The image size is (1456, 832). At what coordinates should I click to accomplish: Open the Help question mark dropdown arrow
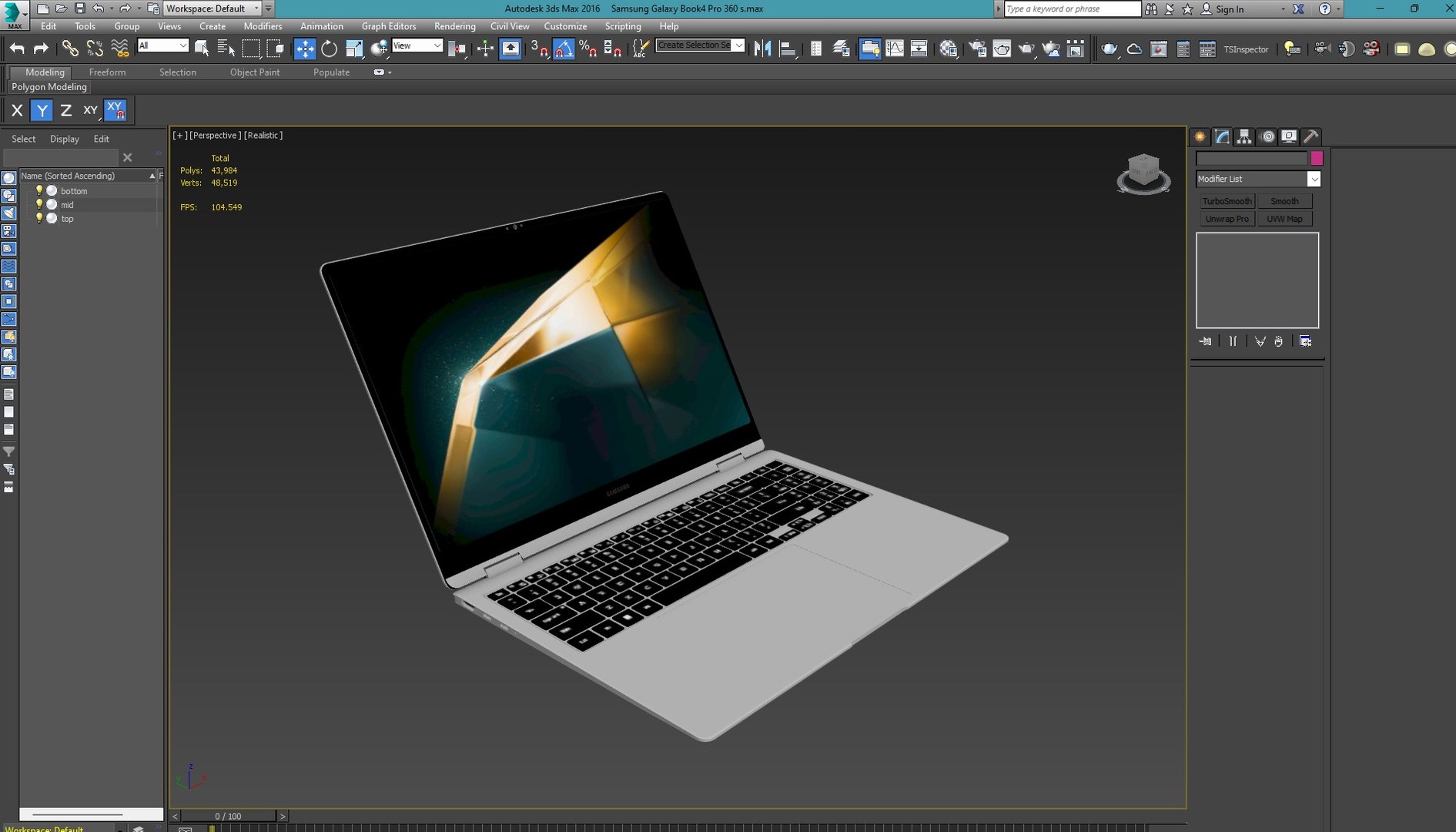[1339, 9]
